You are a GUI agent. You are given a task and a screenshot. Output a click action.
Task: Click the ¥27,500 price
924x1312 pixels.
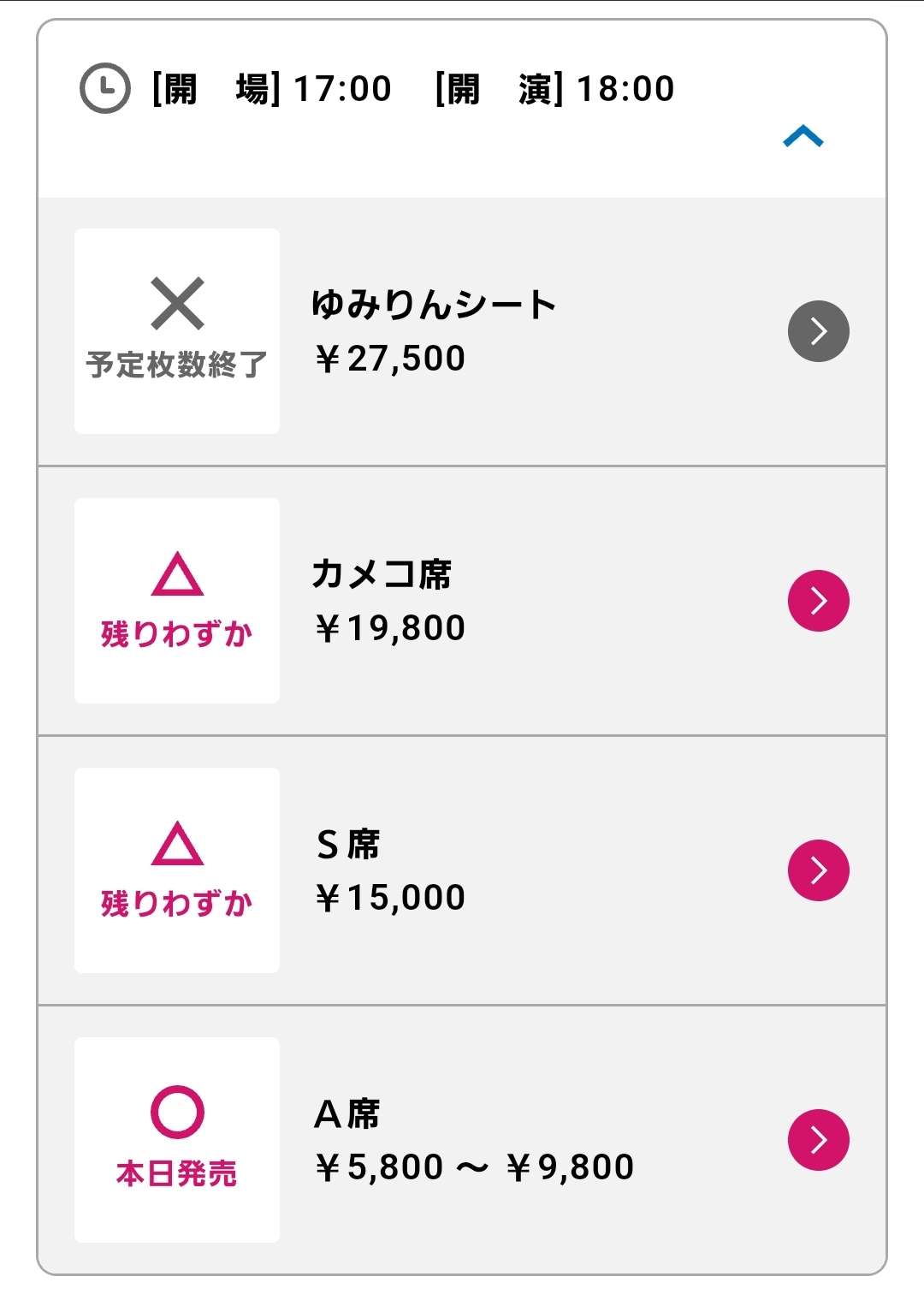[390, 359]
